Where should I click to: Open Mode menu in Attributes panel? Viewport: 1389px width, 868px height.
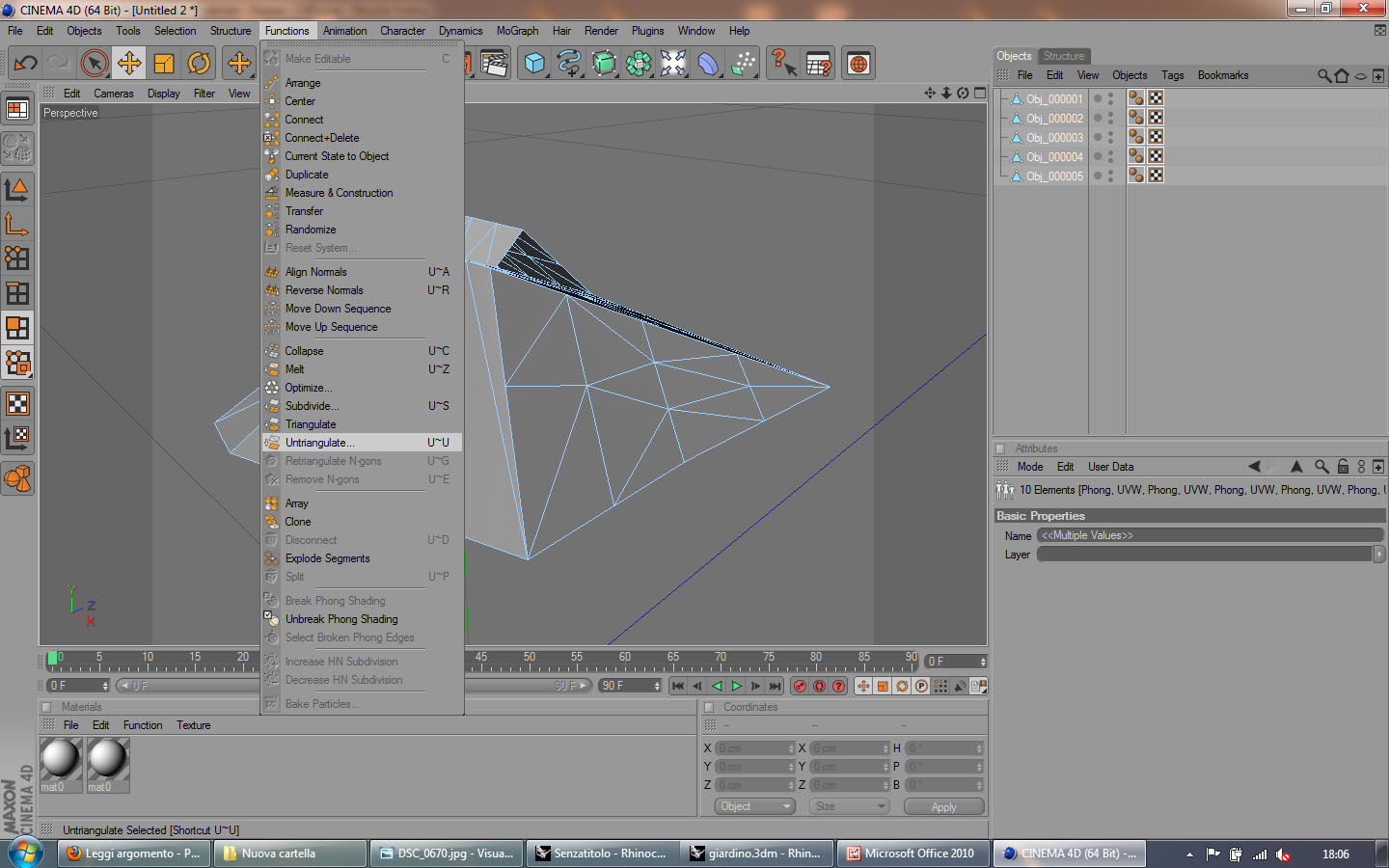click(1030, 467)
